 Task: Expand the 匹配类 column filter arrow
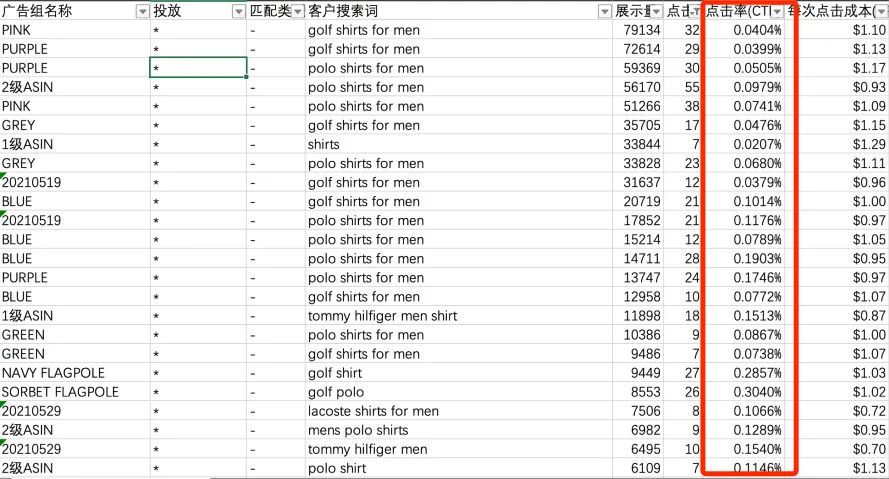coord(298,11)
